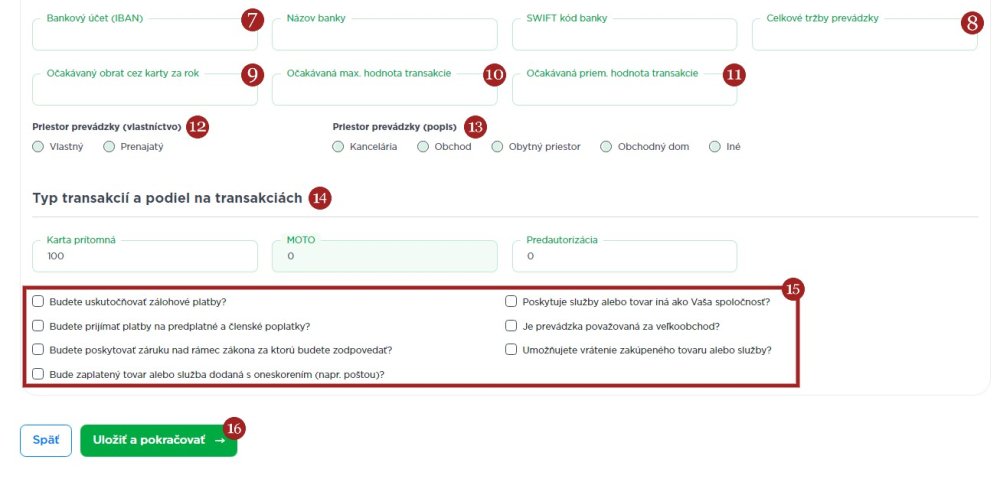Screen dimensions: 1000x482
Task: Click annotation badge 14 beside Typ transakcií
Action: coord(320,198)
